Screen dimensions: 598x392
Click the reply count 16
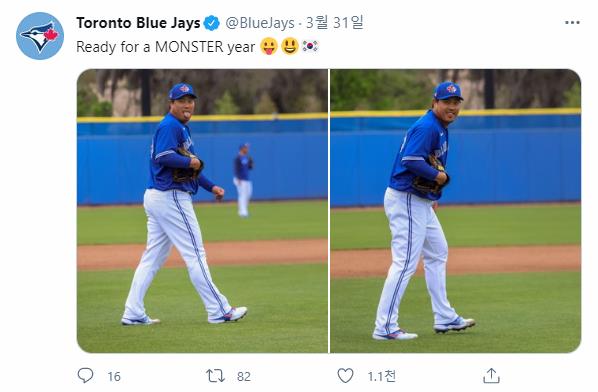pyautogui.click(x=114, y=377)
